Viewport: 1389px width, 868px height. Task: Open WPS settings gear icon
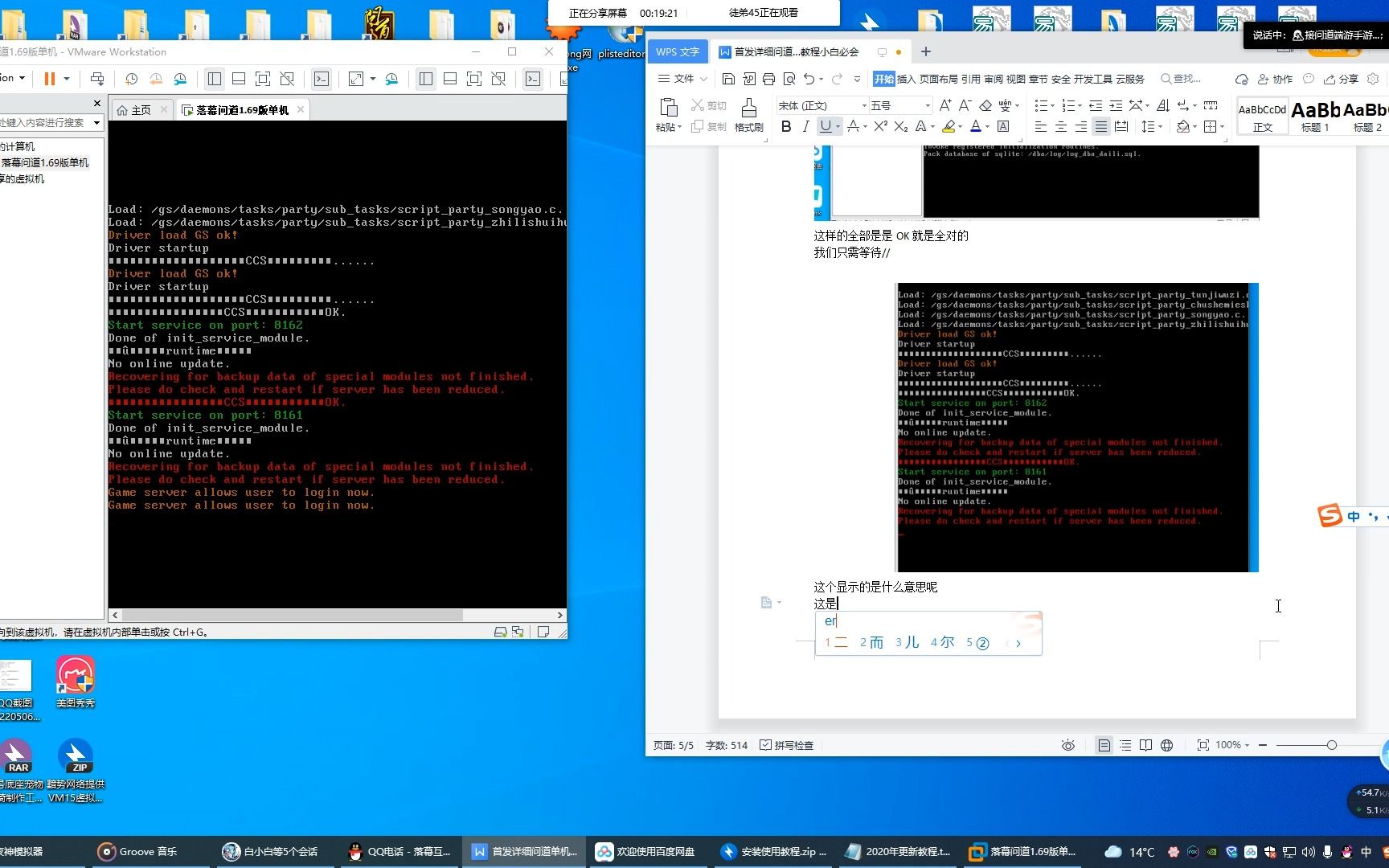tap(1373, 79)
